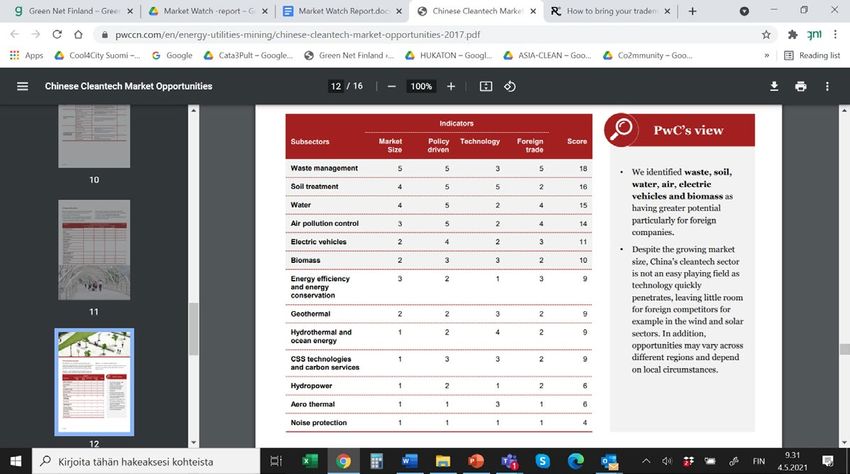Click the document scrollbar handle
The image size is (850, 474).
click(x=844, y=349)
